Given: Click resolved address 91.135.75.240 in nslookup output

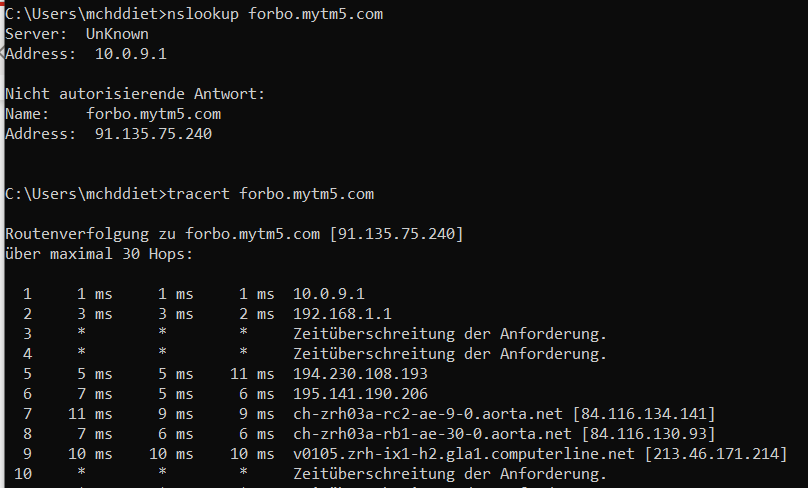Looking at the screenshot, I should pos(153,134).
